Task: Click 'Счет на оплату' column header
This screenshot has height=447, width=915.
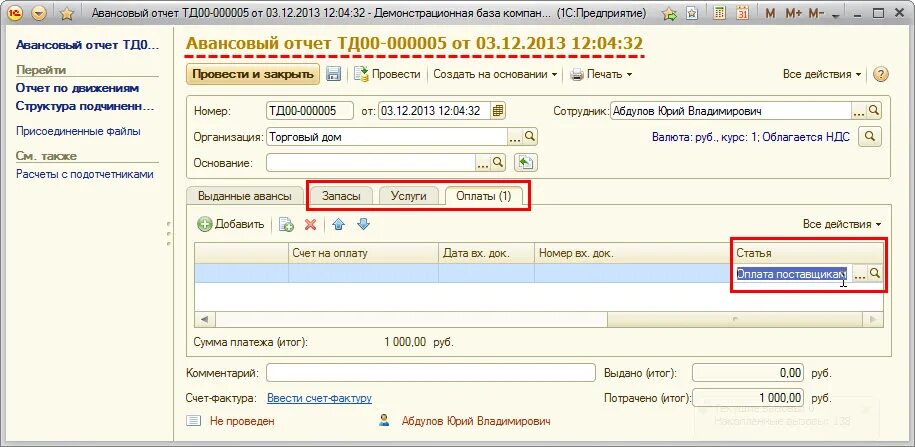Action: click(364, 253)
